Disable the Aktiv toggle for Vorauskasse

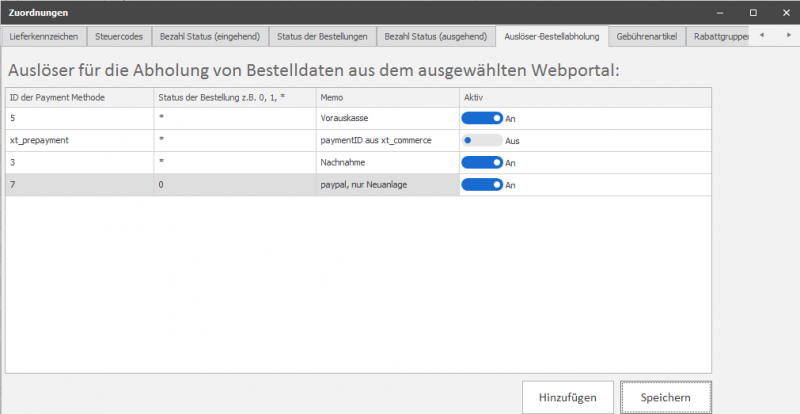(x=481, y=118)
